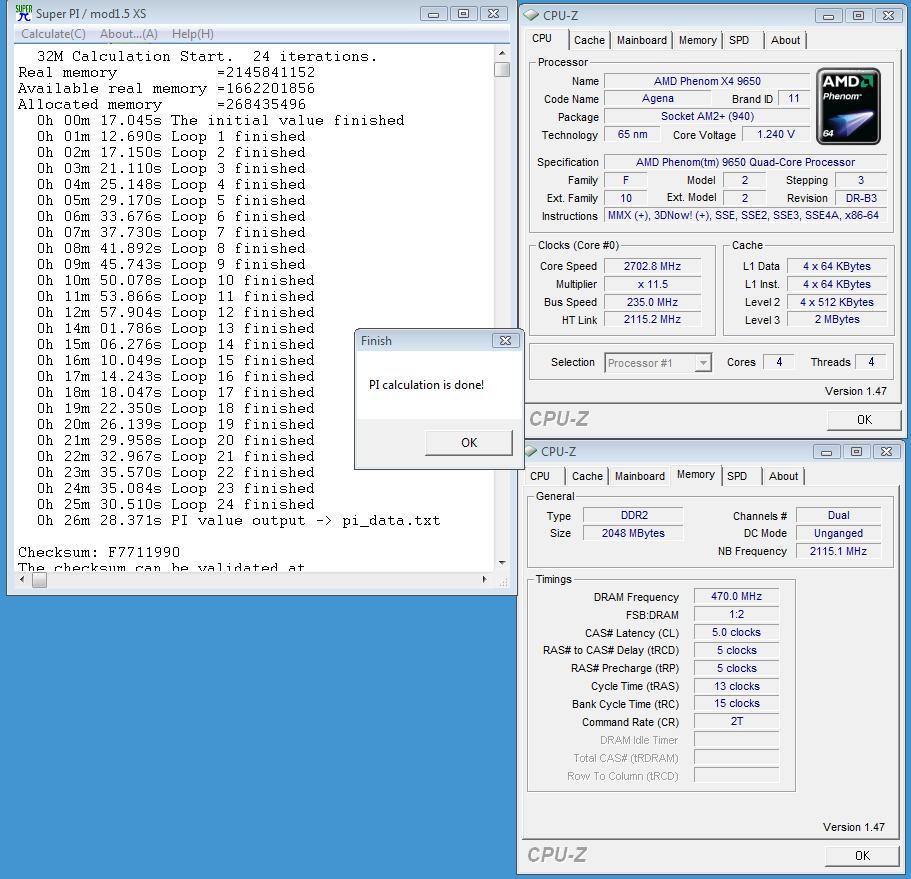This screenshot has width=911, height=879.
Task: Open the Help(H) menu in Super PI
Action: pos(193,34)
